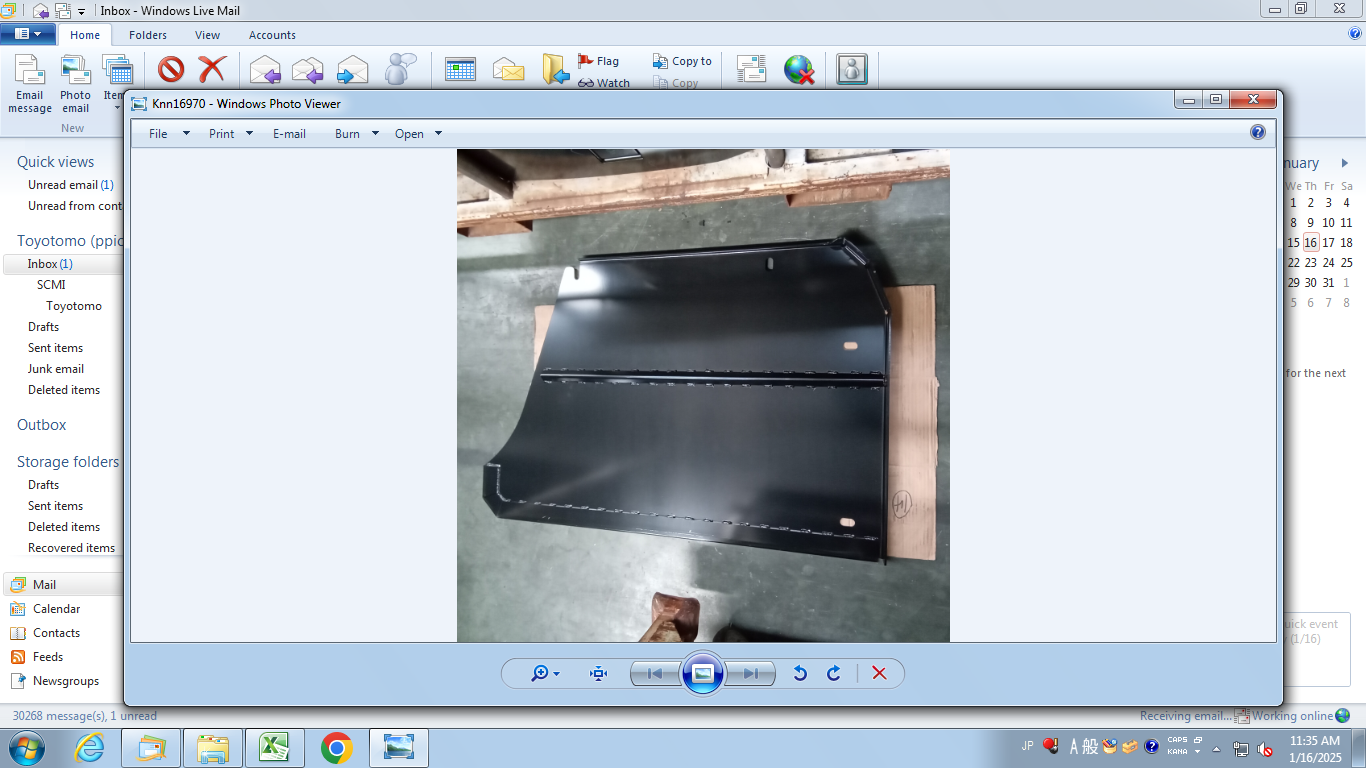
Task: Click the Actual Size button in Photo Viewer
Action: coord(599,674)
